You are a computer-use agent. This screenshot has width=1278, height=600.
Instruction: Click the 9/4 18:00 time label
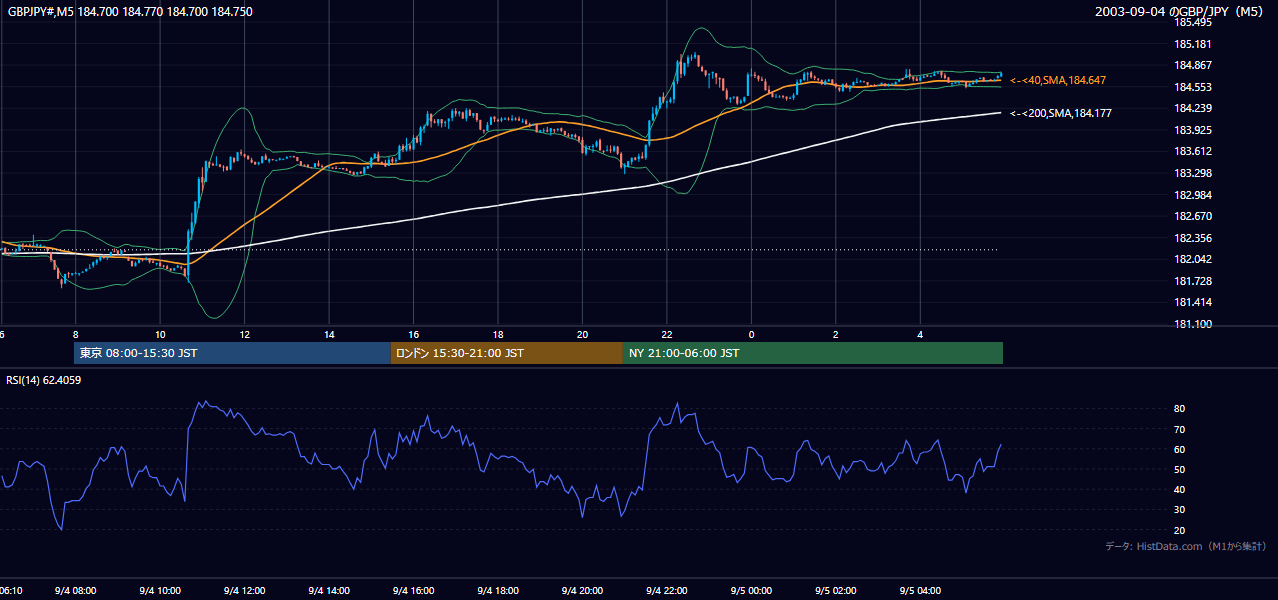(x=498, y=591)
